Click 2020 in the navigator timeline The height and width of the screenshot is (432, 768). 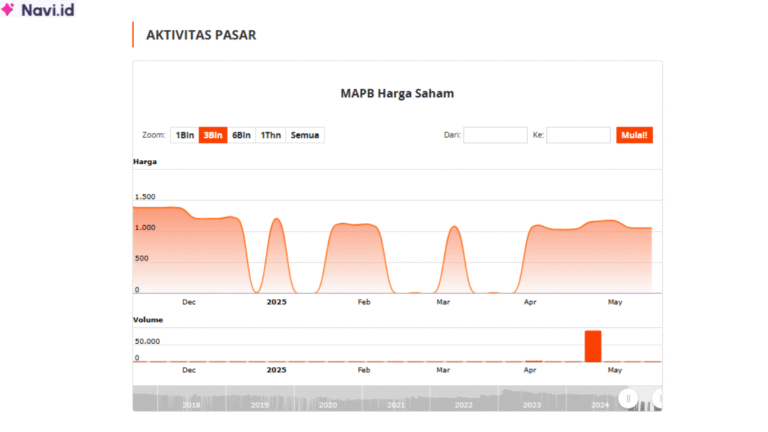[328, 405]
